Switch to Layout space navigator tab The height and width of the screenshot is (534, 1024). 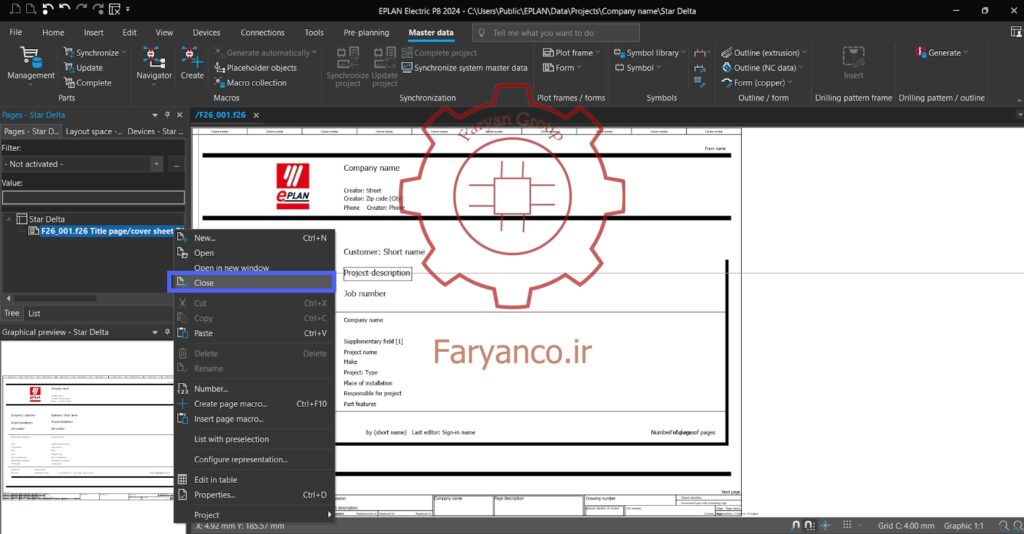pyautogui.click(x=93, y=131)
